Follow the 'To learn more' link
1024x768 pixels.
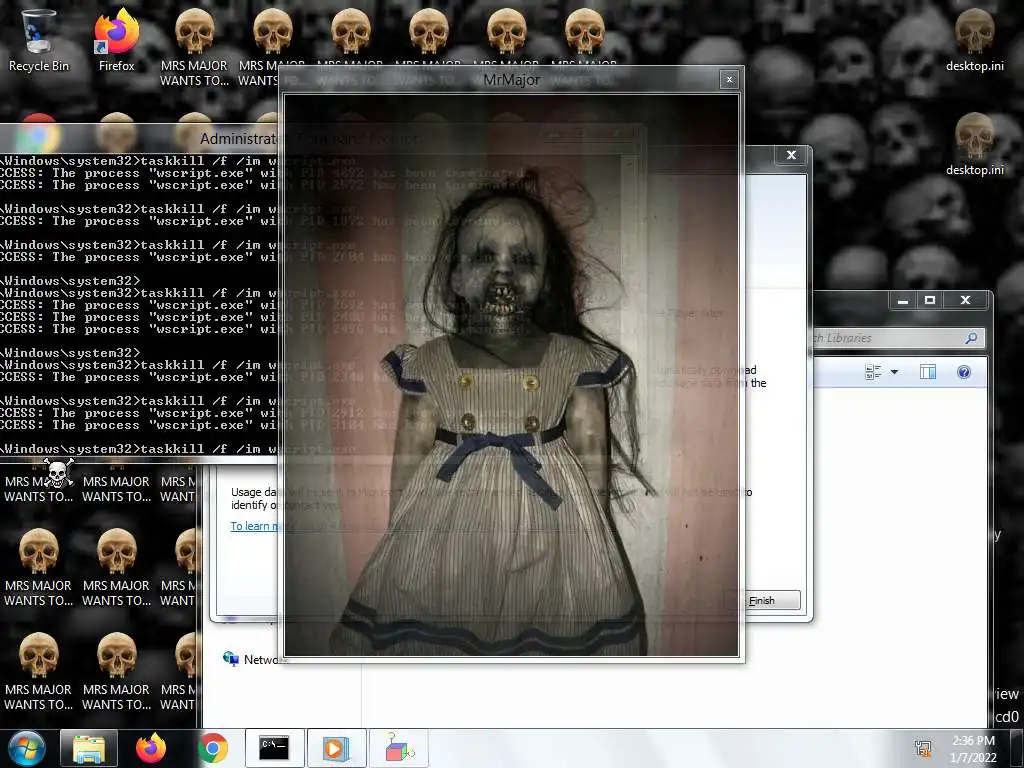(x=256, y=526)
